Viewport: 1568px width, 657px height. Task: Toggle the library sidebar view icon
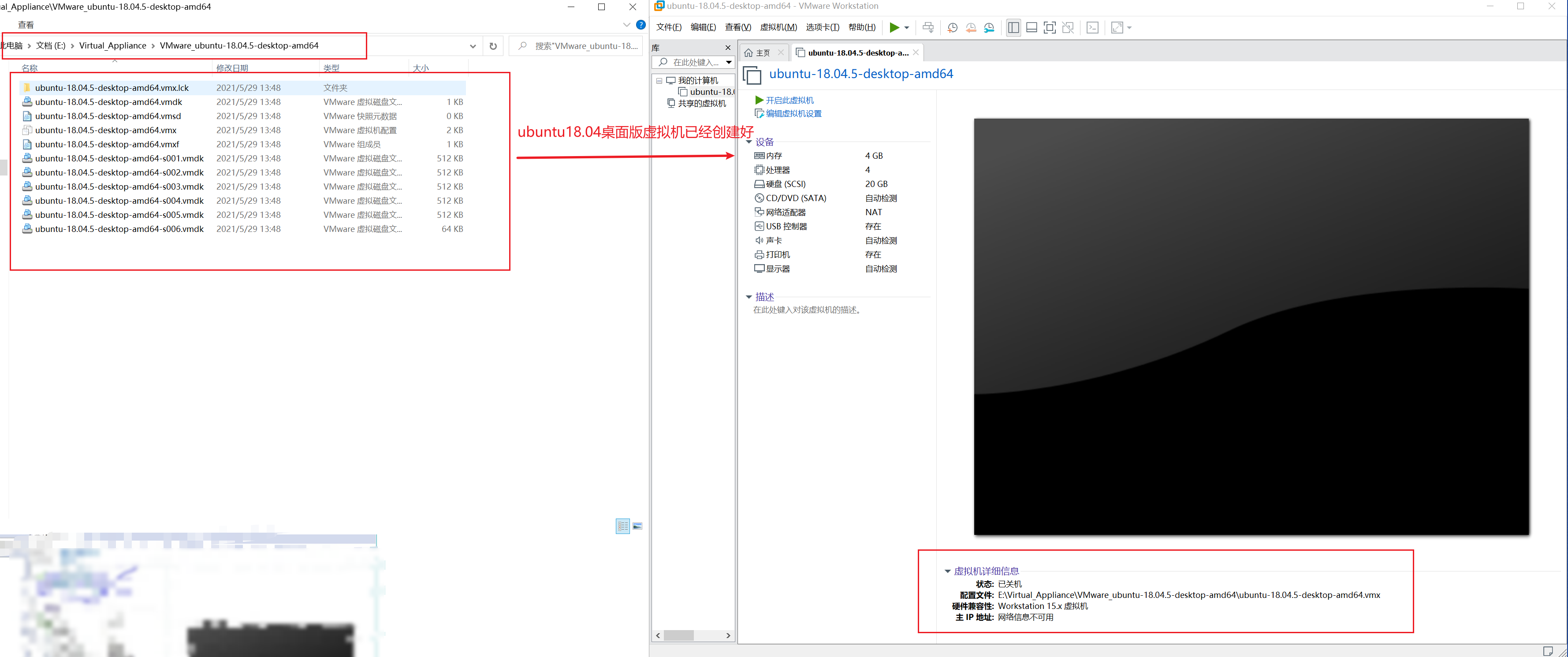[x=1013, y=27]
